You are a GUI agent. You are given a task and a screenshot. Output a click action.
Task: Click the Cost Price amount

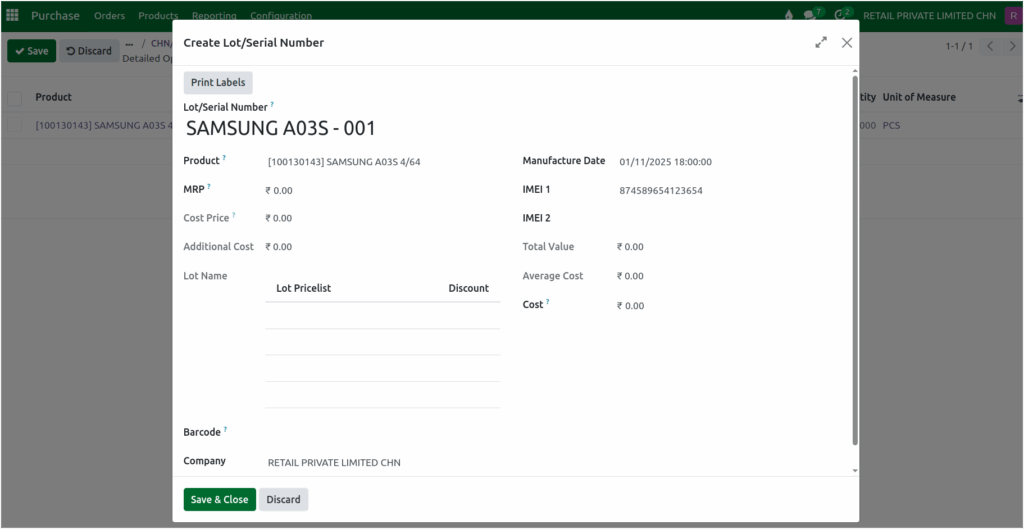pos(279,219)
